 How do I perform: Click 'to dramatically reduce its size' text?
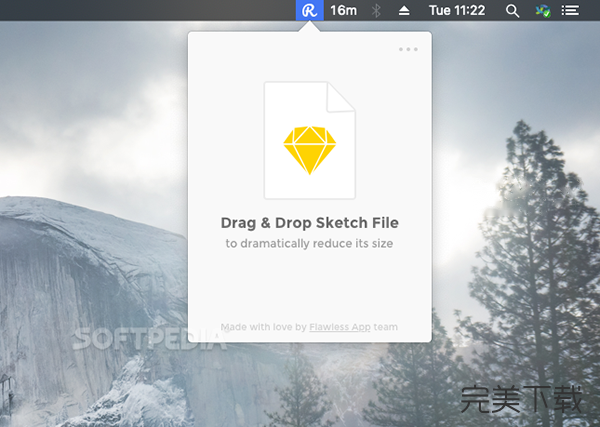309,243
